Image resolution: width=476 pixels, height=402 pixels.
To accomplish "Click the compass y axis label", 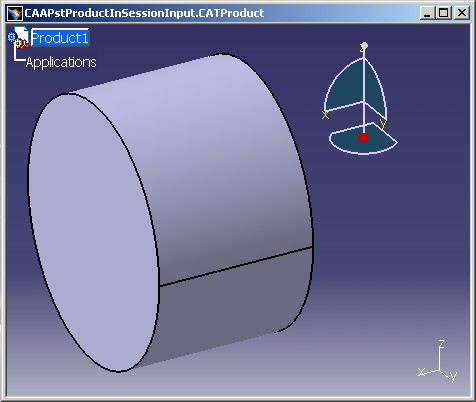I will [x=383, y=124].
